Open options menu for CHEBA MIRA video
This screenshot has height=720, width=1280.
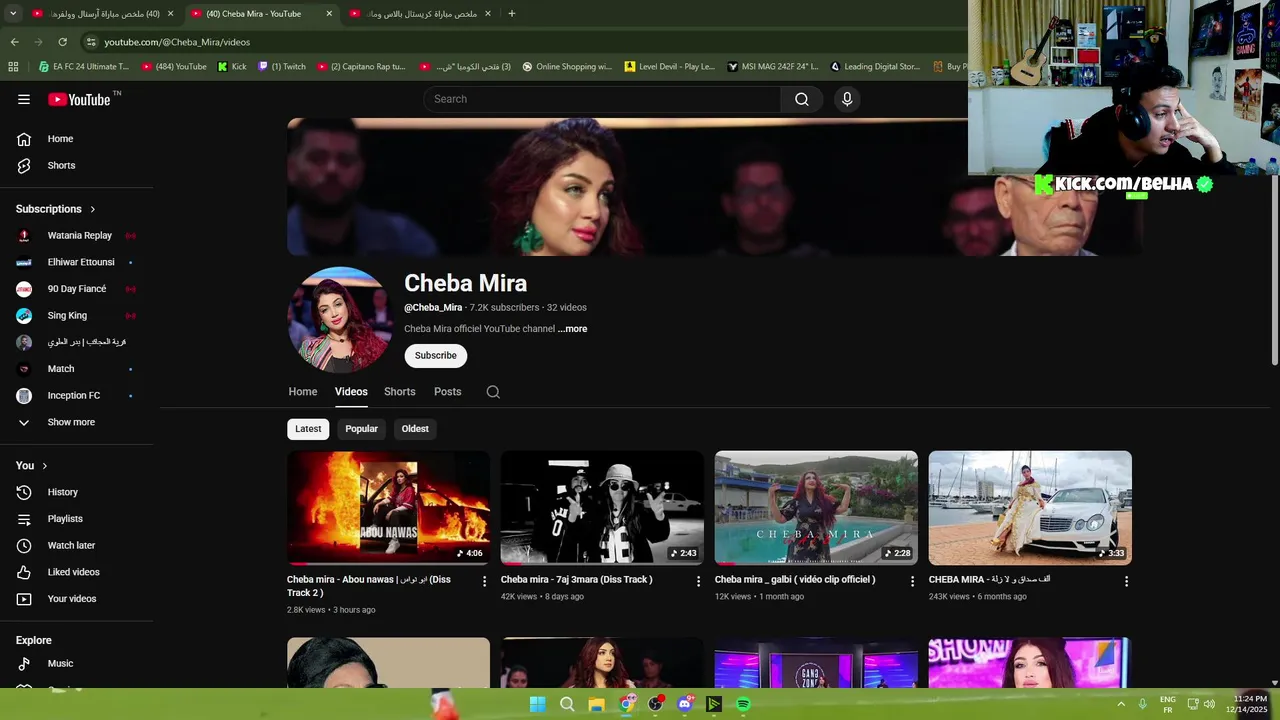coord(1126,581)
